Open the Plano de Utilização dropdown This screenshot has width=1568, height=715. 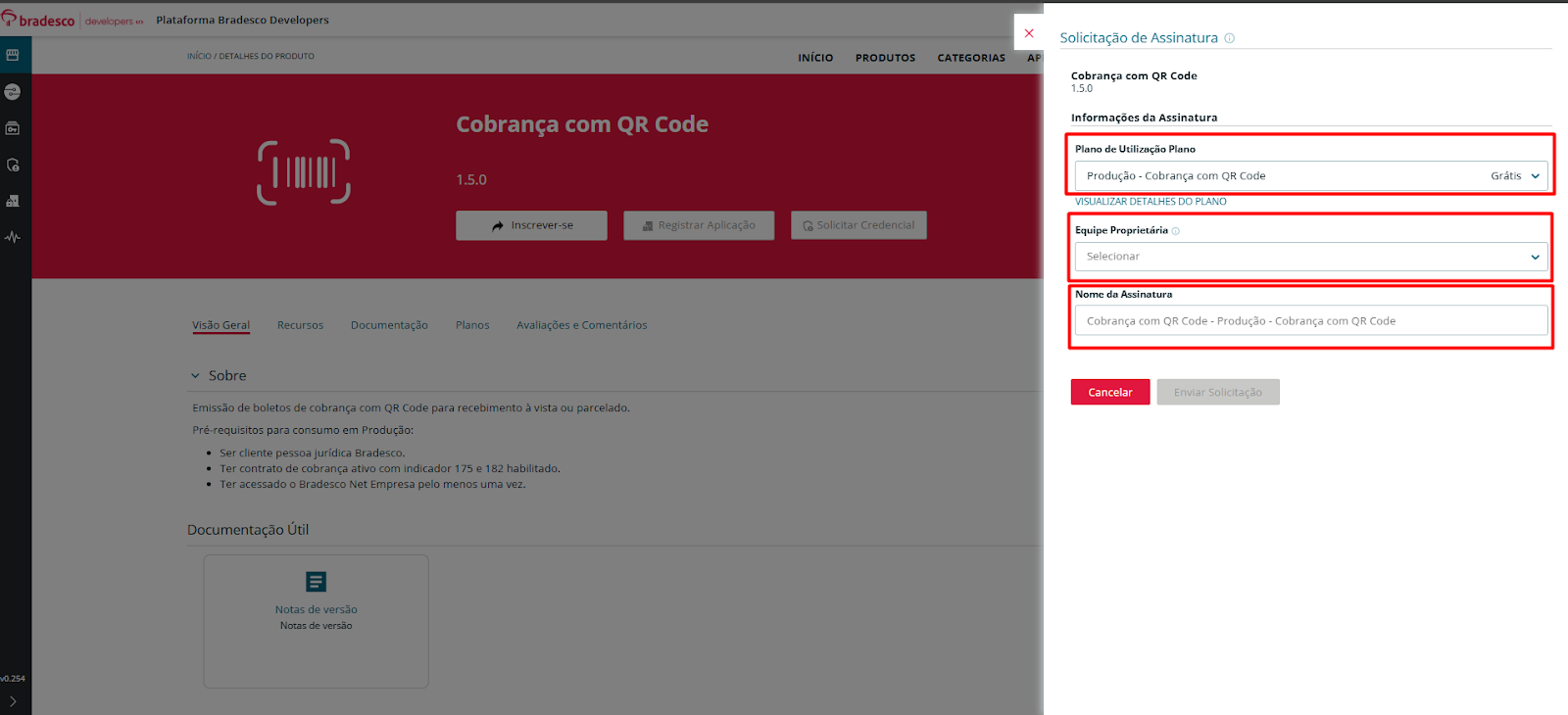(x=1311, y=176)
